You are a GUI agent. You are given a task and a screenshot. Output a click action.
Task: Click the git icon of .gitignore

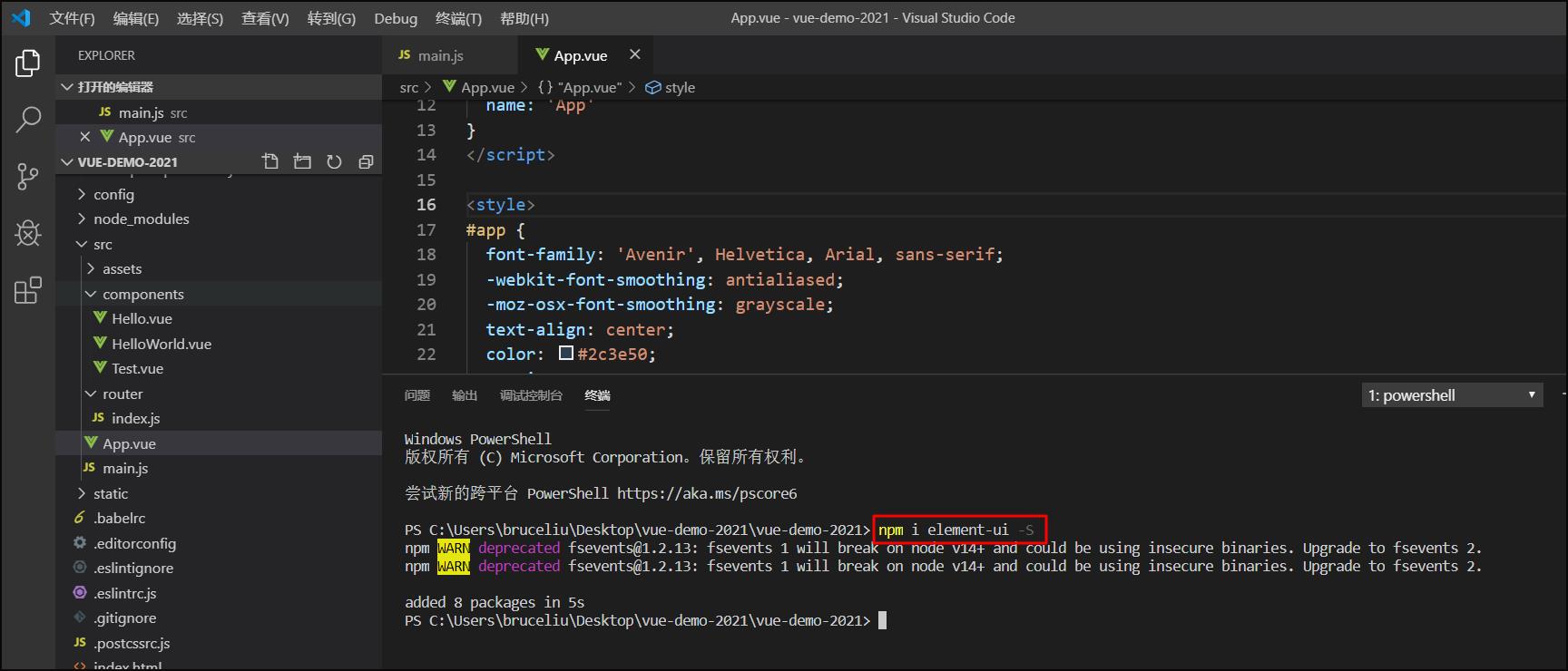(x=80, y=618)
